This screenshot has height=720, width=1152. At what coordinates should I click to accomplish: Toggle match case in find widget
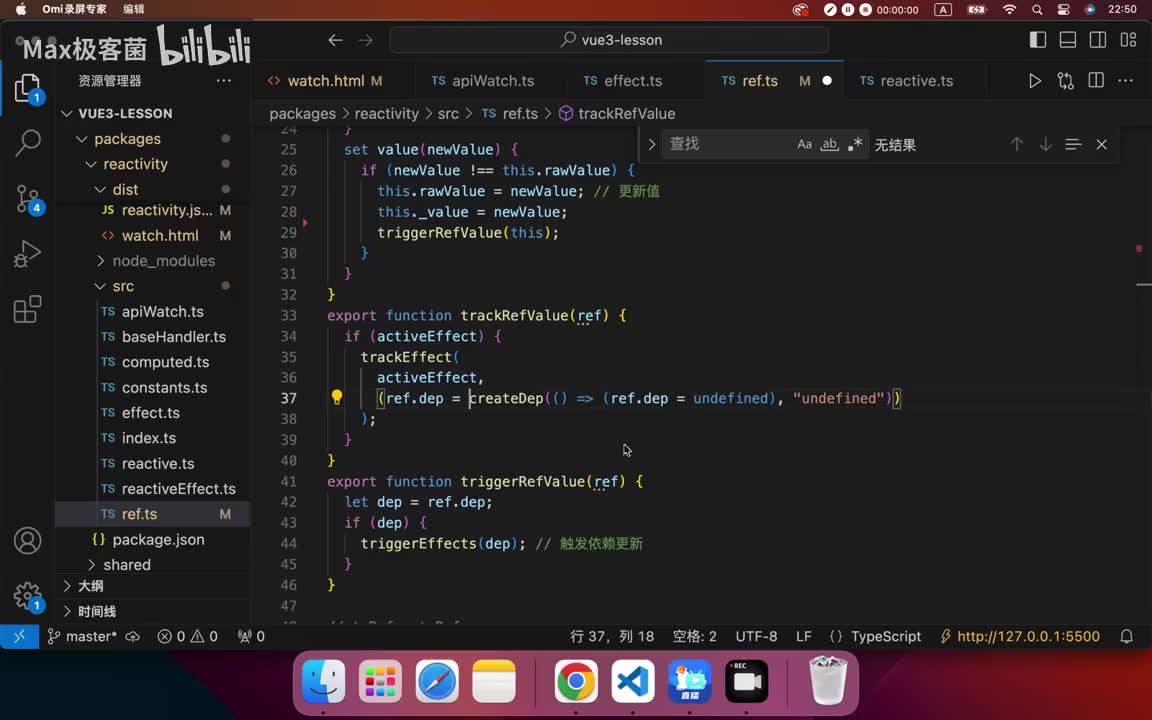804,145
